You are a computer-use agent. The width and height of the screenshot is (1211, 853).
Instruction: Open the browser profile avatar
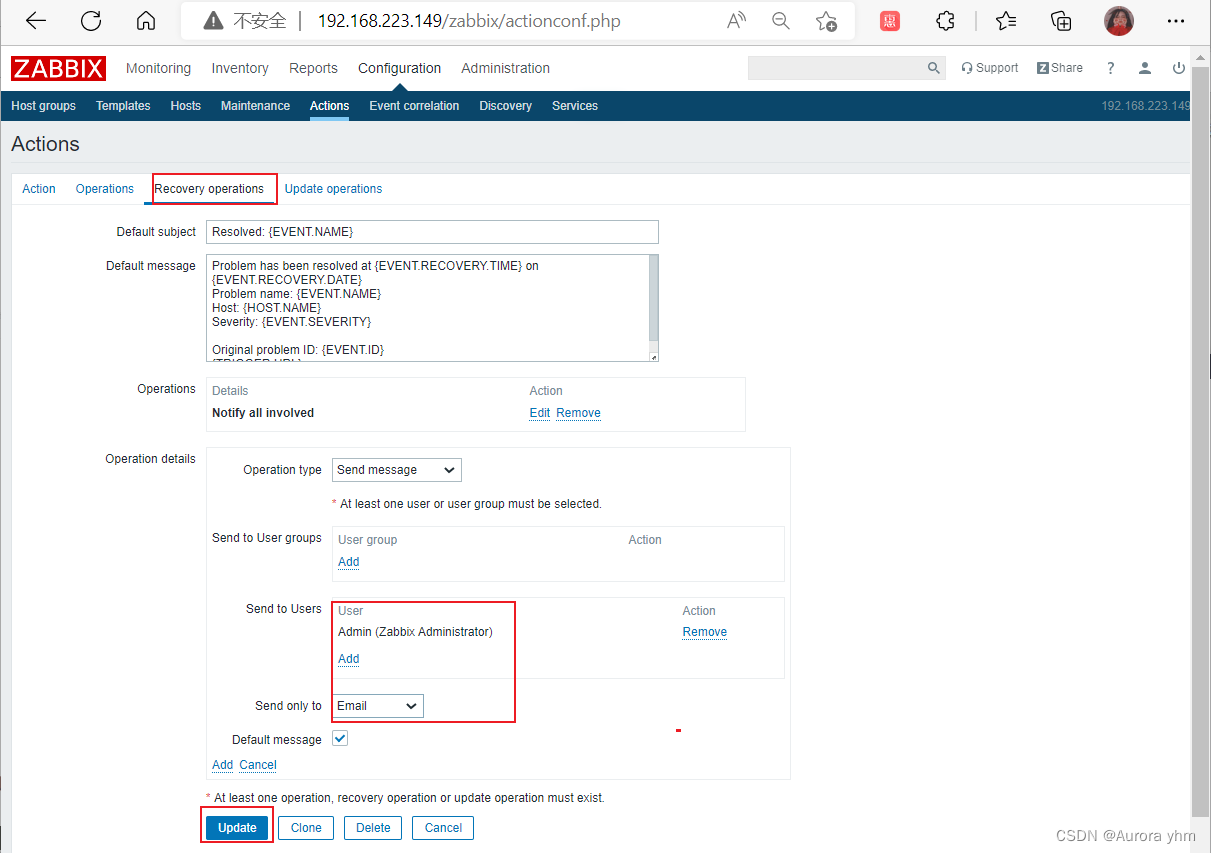1119,21
